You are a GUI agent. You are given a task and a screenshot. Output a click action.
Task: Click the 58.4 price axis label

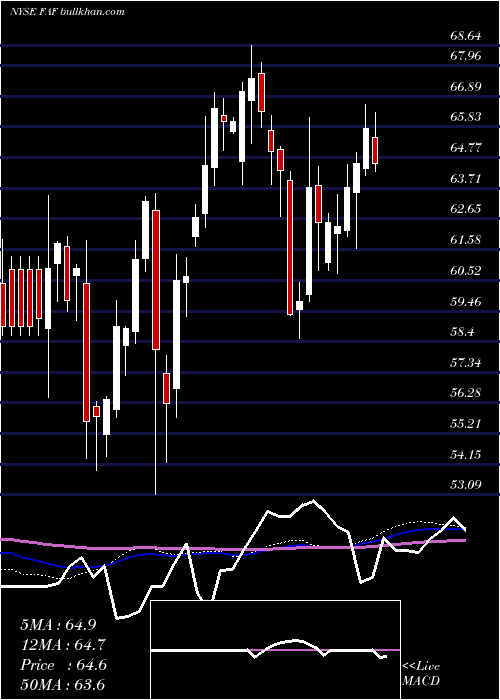(x=462, y=332)
